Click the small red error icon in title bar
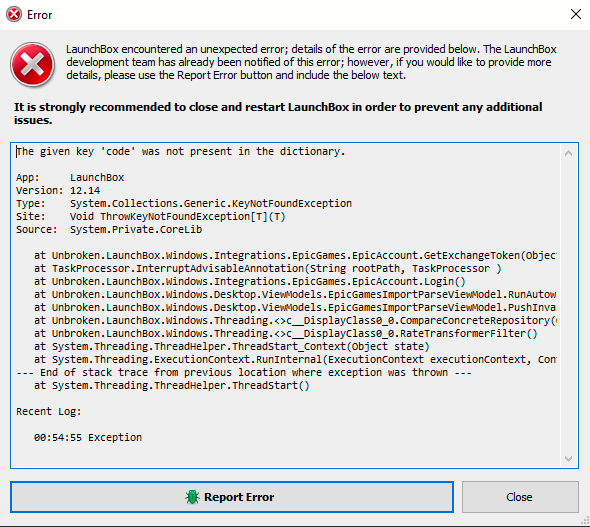This screenshot has height=527, width=590. point(14,15)
